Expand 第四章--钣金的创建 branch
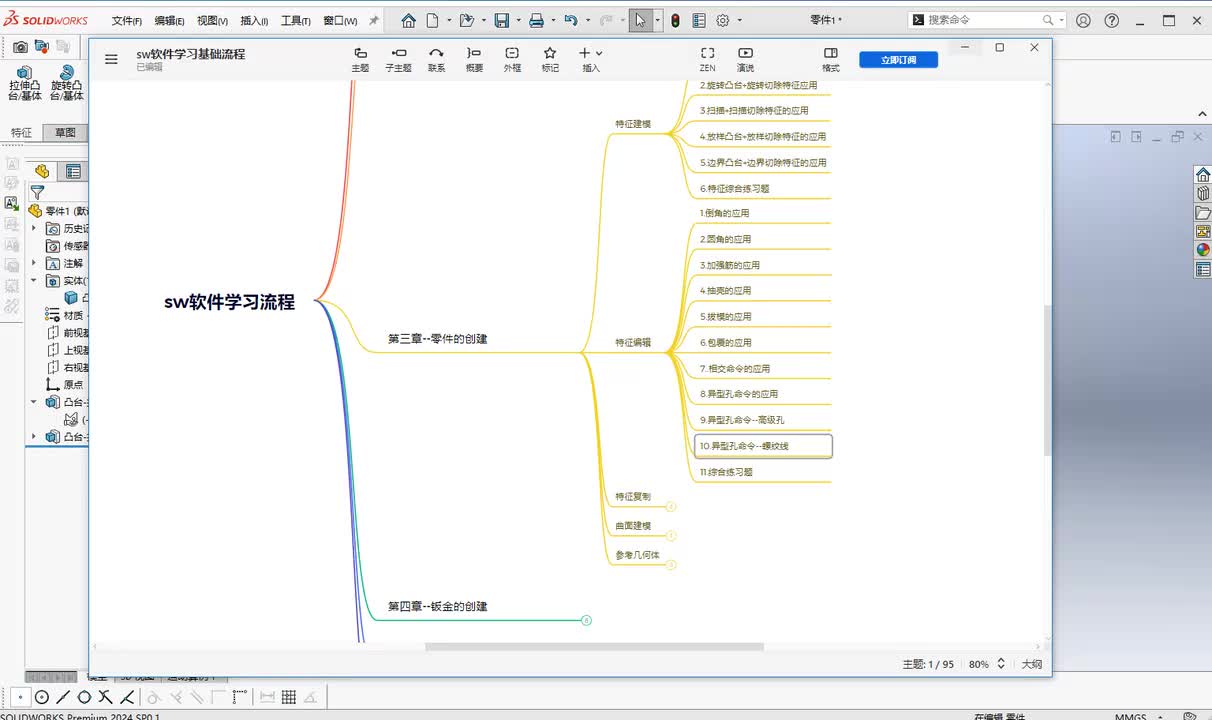Image resolution: width=1212 pixels, height=720 pixels. click(x=586, y=620)
